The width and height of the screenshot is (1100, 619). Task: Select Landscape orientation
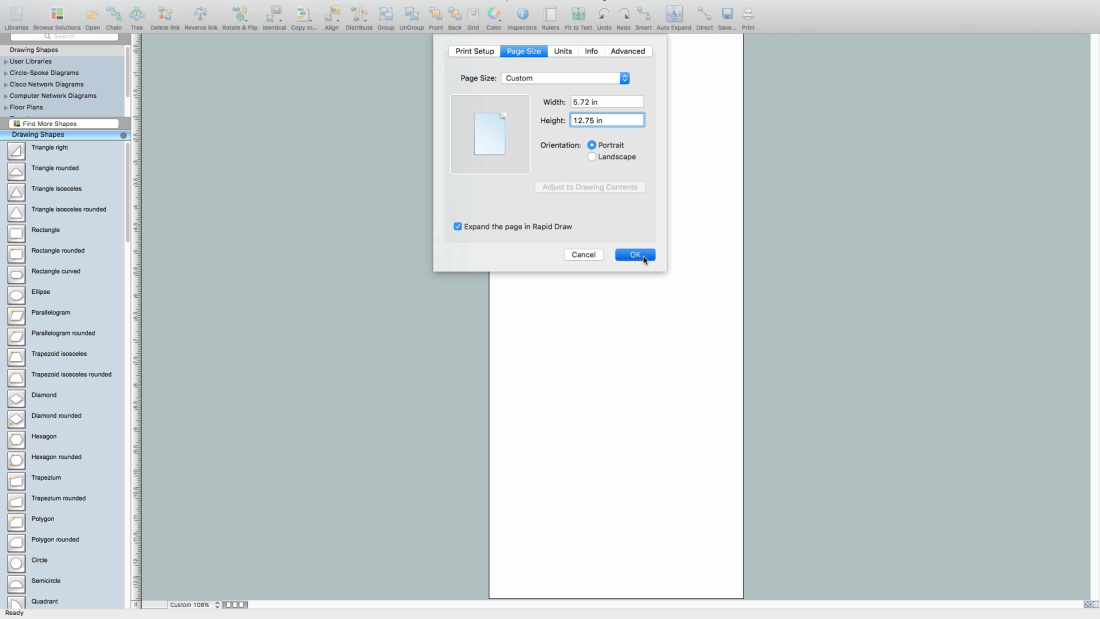tap(592, 157)
